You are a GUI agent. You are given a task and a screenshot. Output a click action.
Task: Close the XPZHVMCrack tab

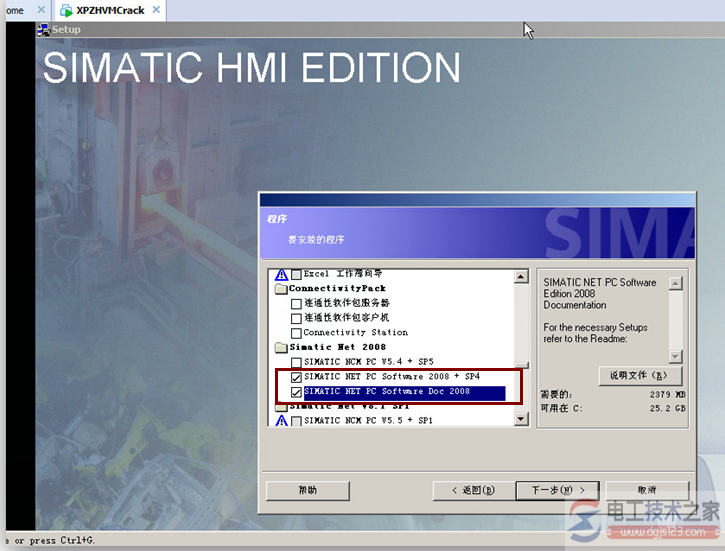[x=156, y=10]
